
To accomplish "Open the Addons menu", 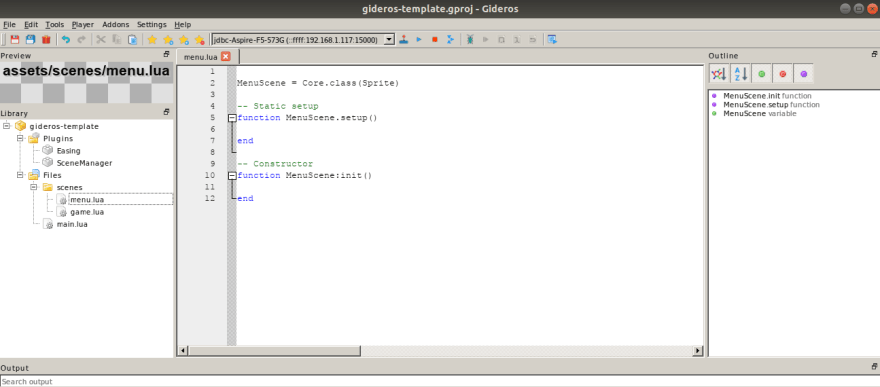I will (x=116, y=25).
